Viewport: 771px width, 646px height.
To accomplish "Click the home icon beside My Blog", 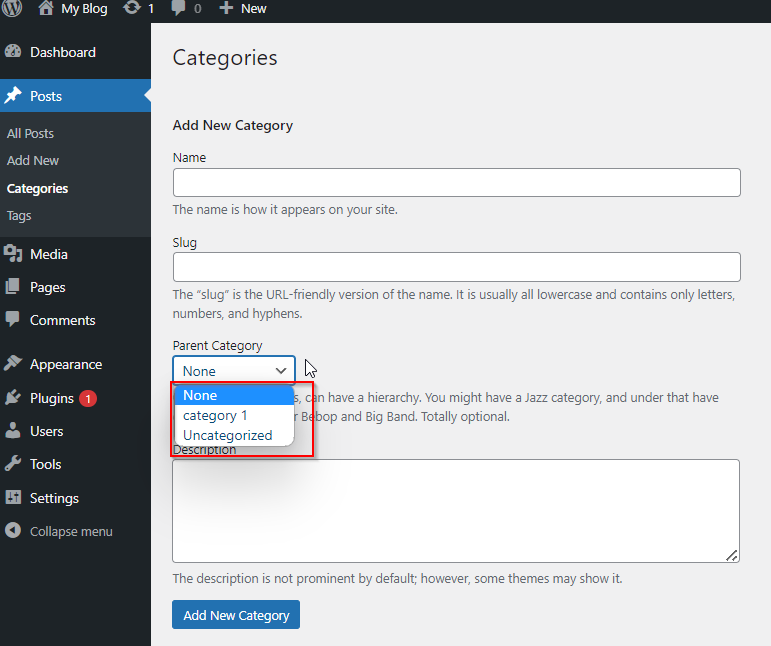I will [46, 8].
